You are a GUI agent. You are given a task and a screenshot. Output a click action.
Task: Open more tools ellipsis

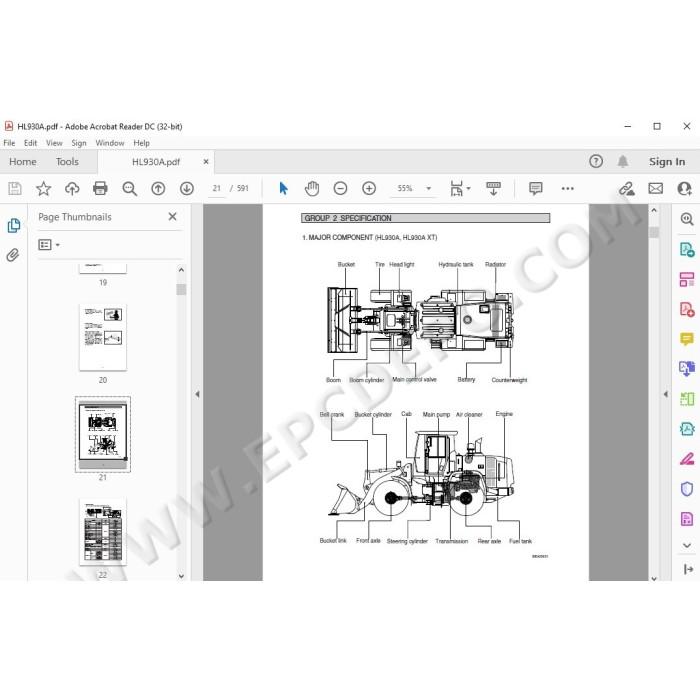[567, 188]
